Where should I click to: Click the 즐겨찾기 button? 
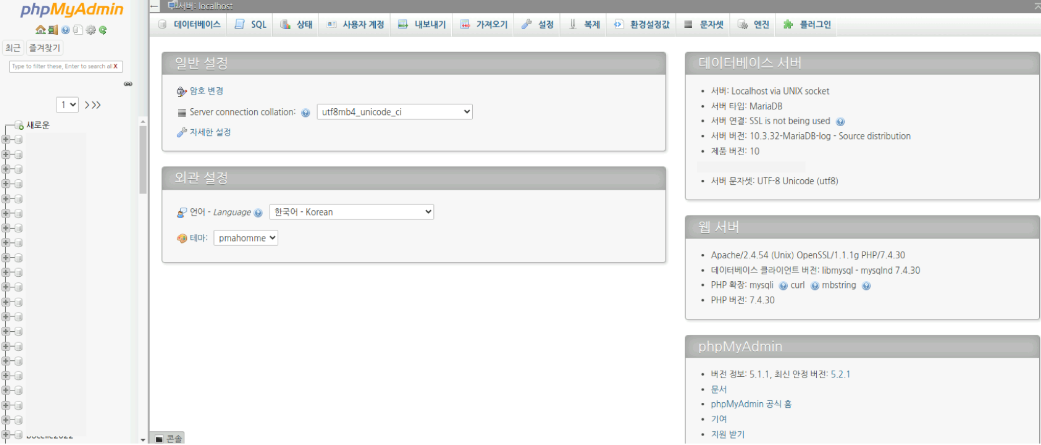[x=44, y=48]
